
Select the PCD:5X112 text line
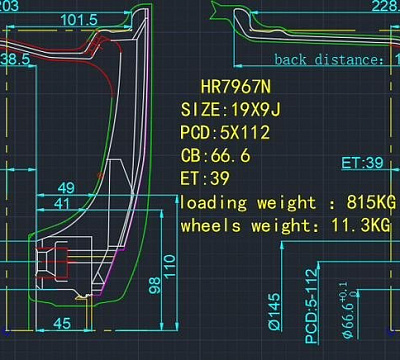tap(225, 132)
